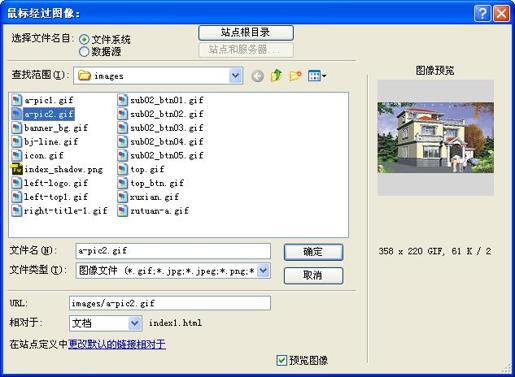The height and width of the screenshot is (377, 515).
Task: Select the xuxian.gif file icon
Action: click(x=123, y=197)
